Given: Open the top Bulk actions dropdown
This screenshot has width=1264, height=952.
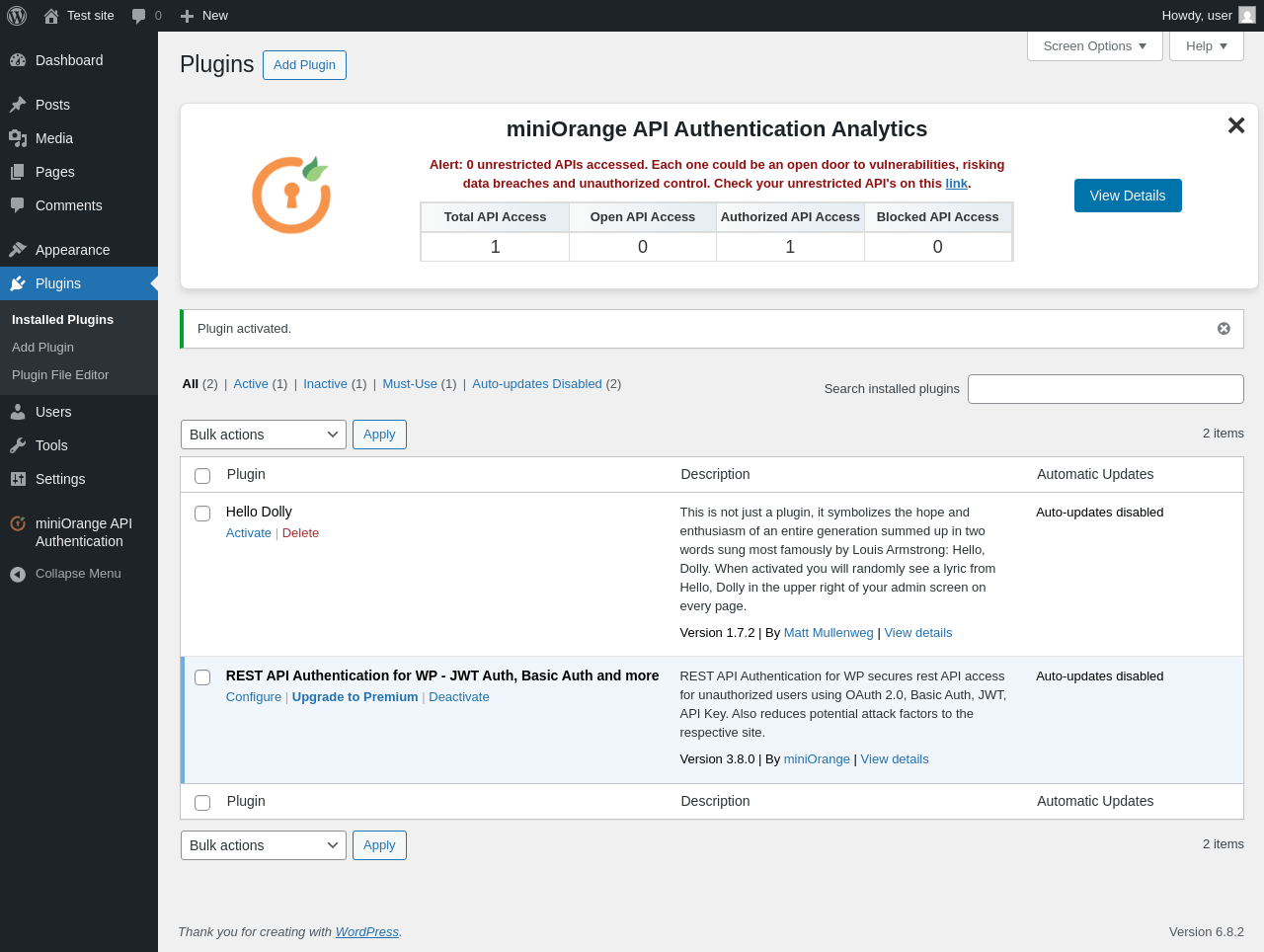Looking at the screenshot, I should 264,435.
